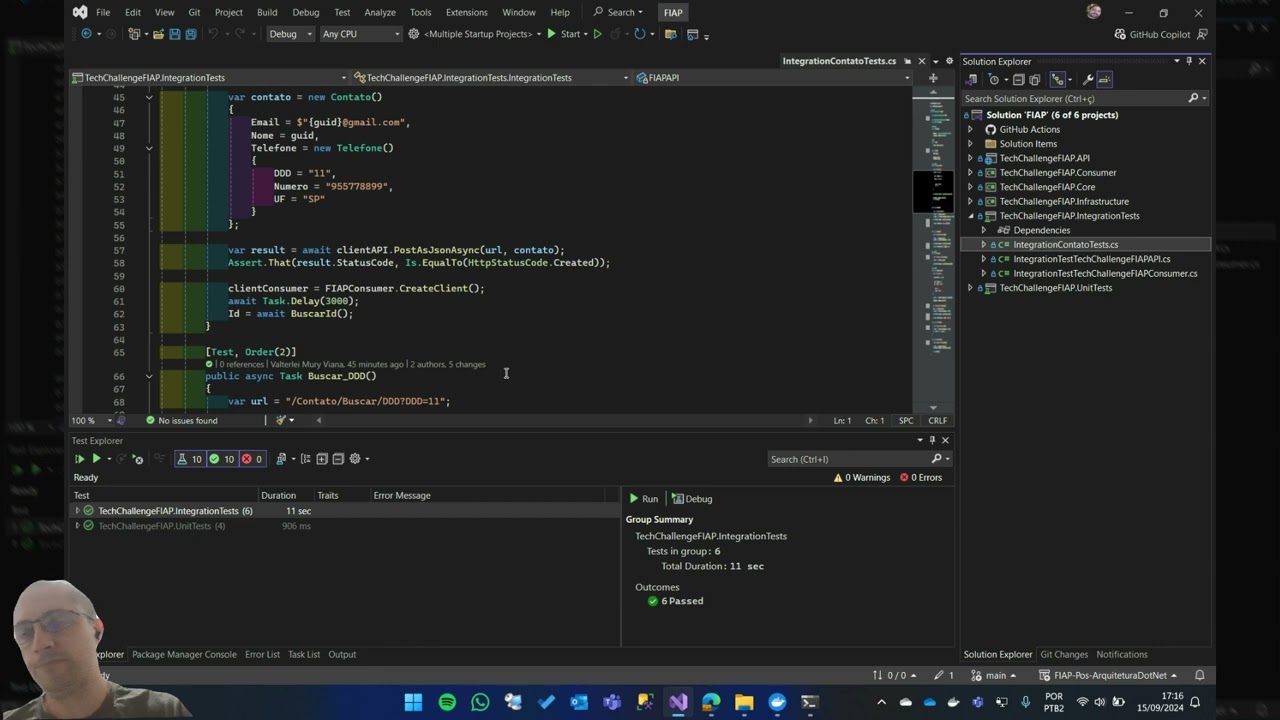Open the Any CPU platform dropdown

[x=360, y=34]
